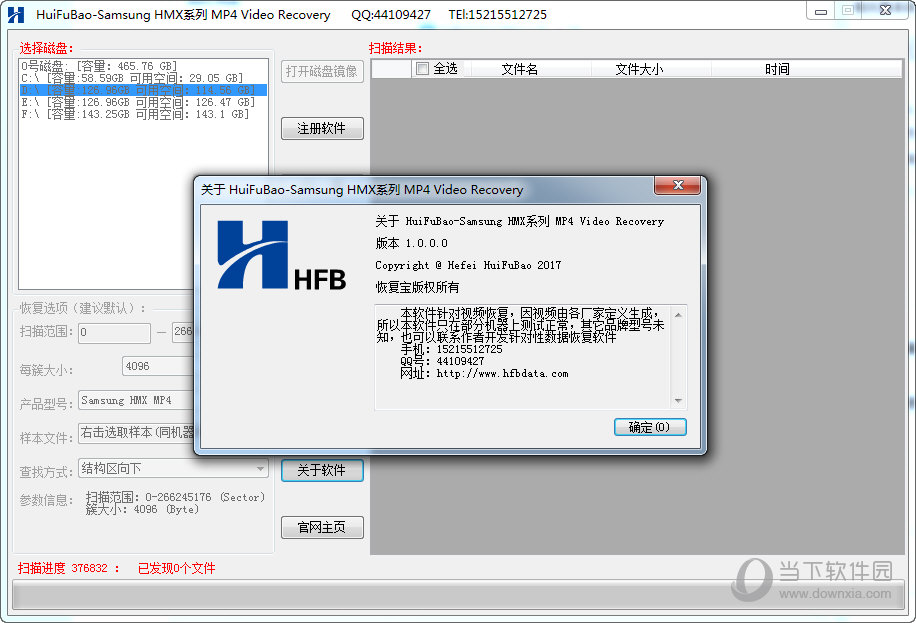Close the About dialog with the red X
This screenshot has width=916, height=623.
point(677,185)
